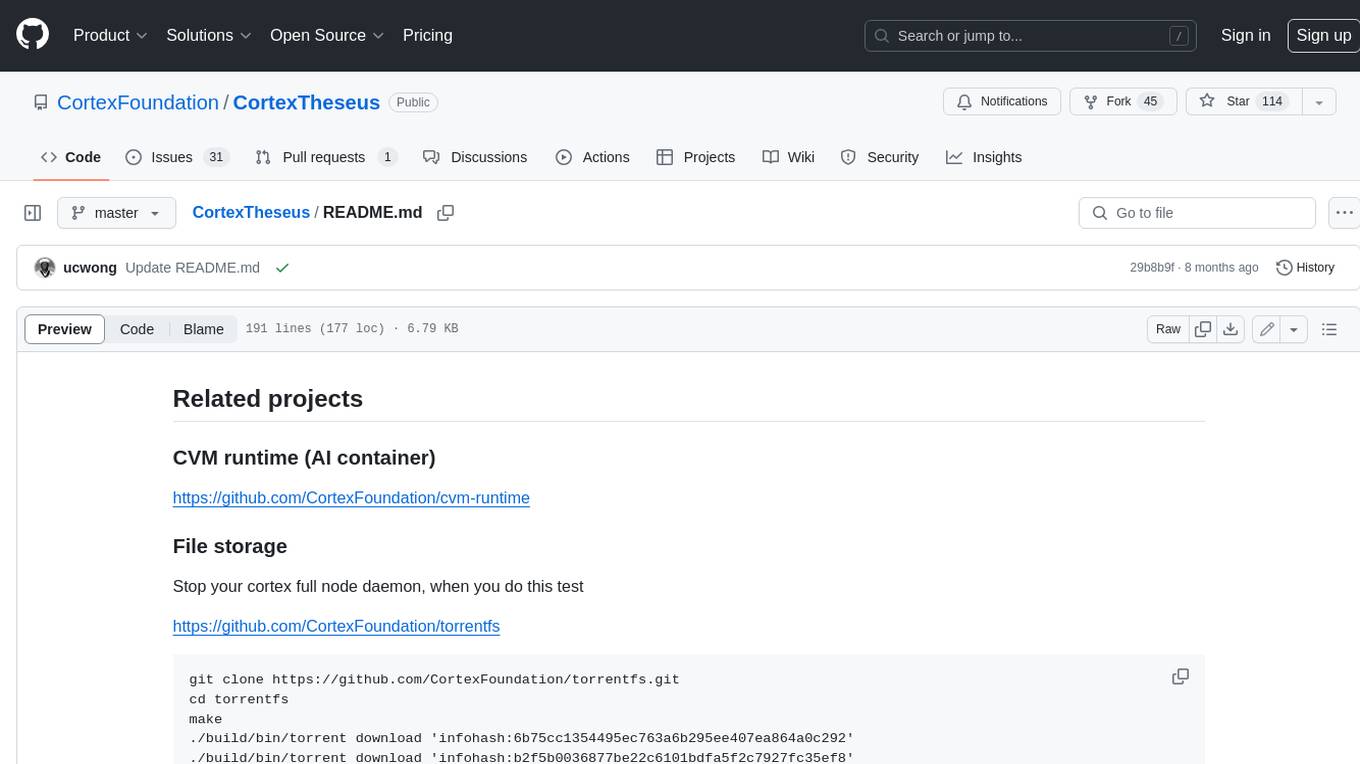Viewport: 1360px width, 764px height.
Task: Expand more edit options dropdown
Action: pyautogui.click(x=1294, y=329)
